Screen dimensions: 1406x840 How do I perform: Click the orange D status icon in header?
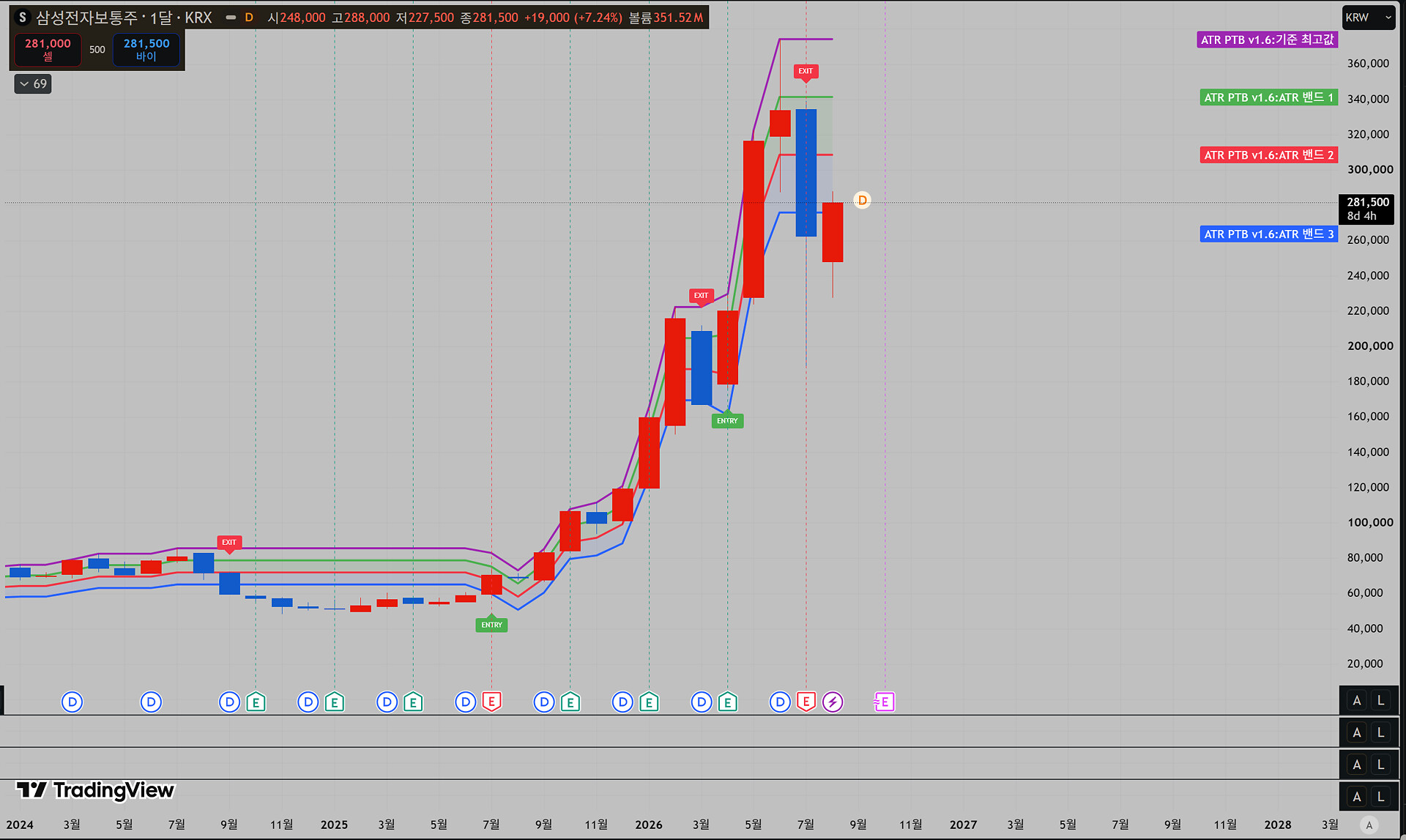tap(249, 18)
